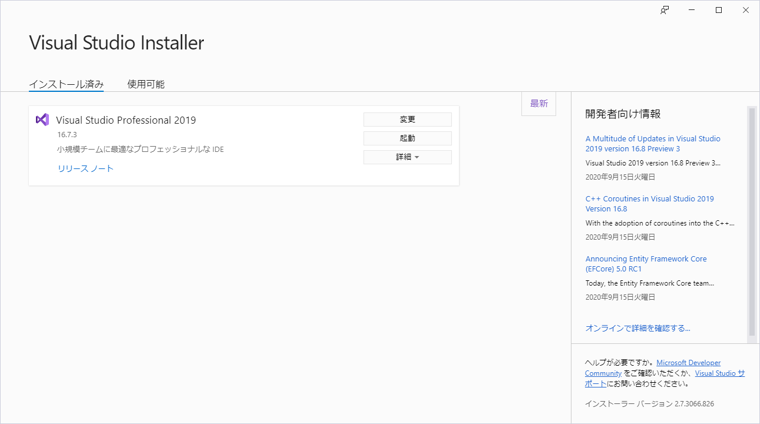The width and height of the screenshot is (760, 424).
Task: Click the version number 16.7.3
Action: coord(67,135)
